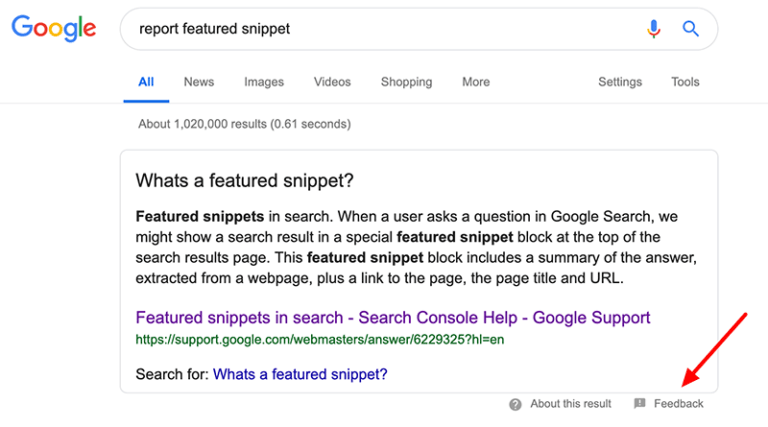Screen dimensions: 768x427
Task: Click the question mark icon below the snippet
Action: (515, 404)
